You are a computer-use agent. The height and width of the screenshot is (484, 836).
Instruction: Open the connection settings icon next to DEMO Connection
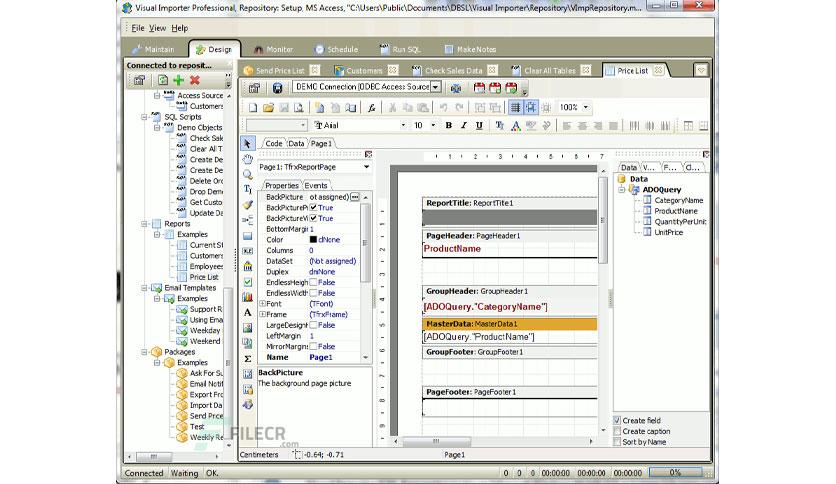point(456,87)
